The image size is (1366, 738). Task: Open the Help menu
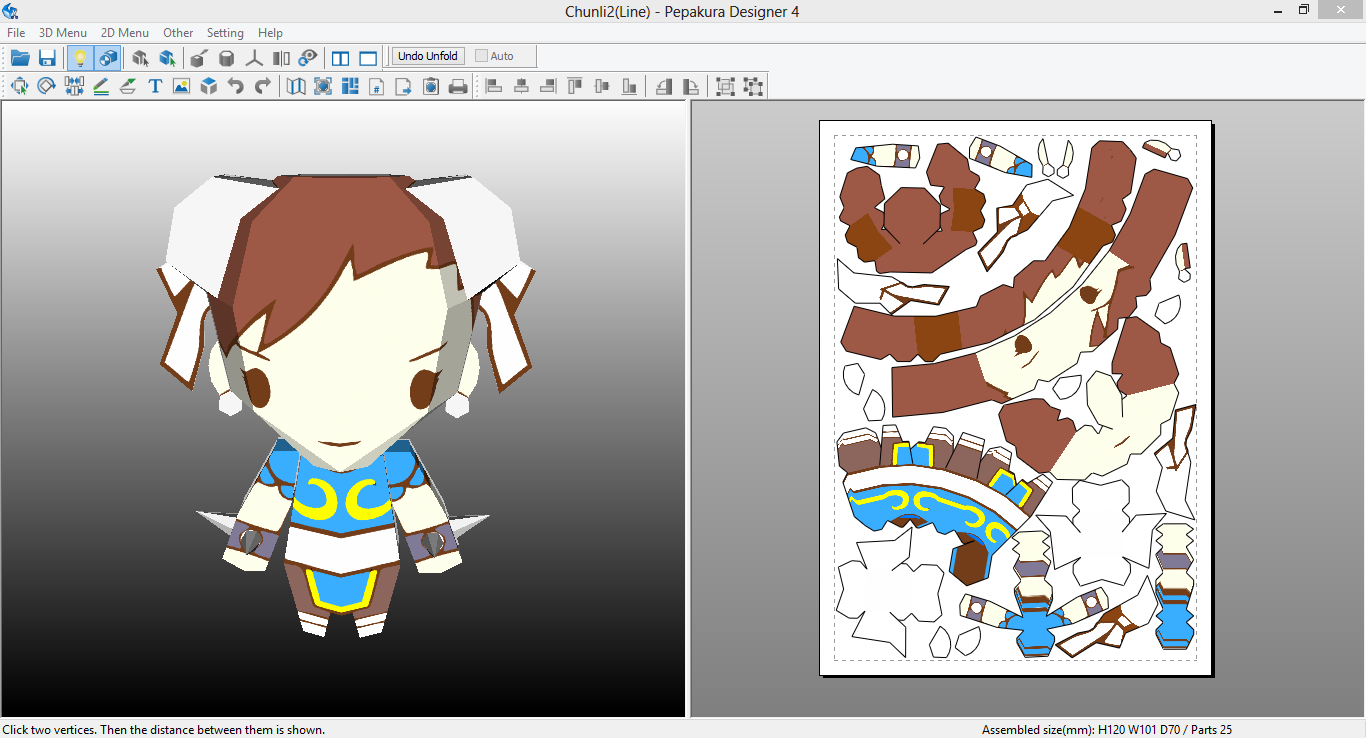tap(270, 33)
